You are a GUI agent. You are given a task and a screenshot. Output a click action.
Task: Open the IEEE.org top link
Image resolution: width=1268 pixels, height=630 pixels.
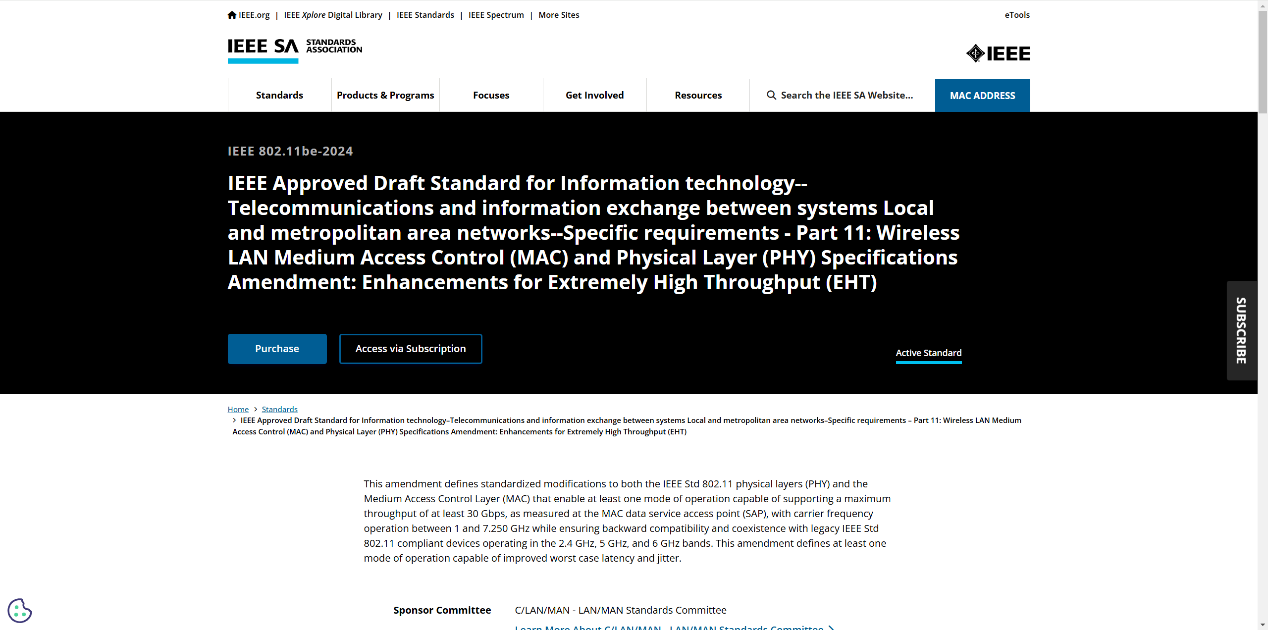coord(254,15)
